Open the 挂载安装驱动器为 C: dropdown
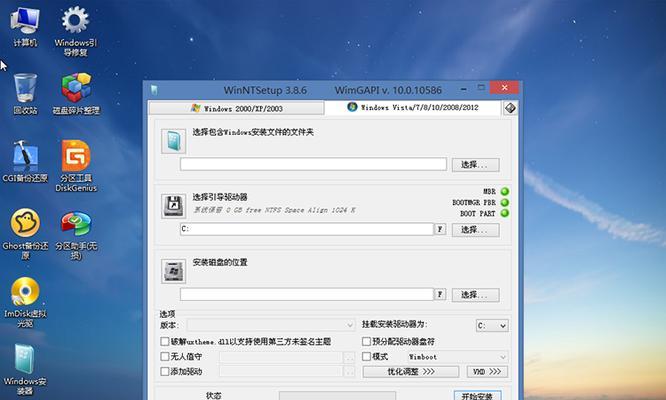This screenshot has width=666, height=400. click(492, 326)
